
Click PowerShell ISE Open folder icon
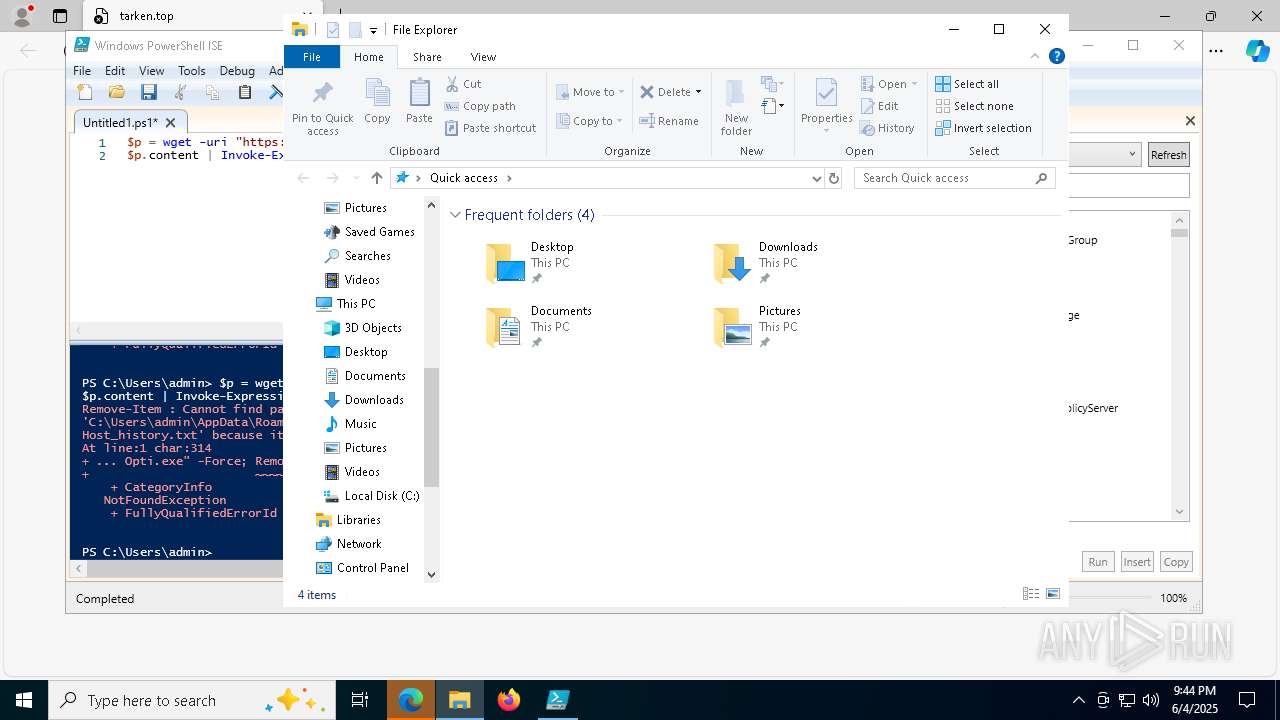(x=117, y=93)
